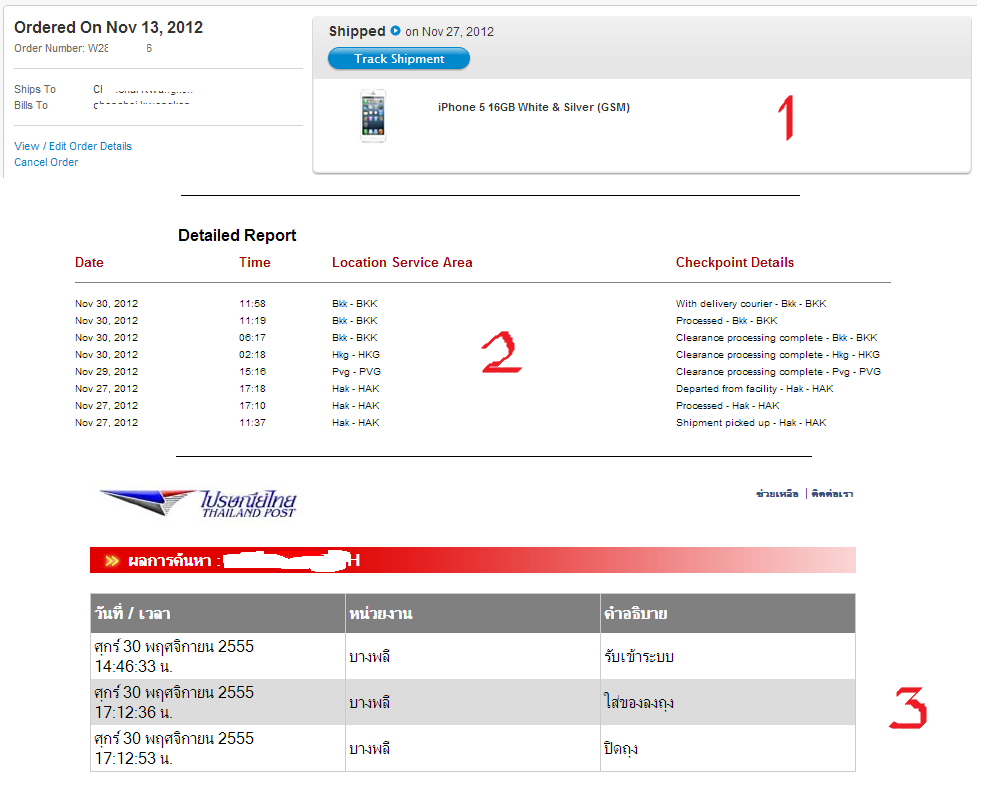Click the Detailed Report heading
1007x806 pixels.
237,236
